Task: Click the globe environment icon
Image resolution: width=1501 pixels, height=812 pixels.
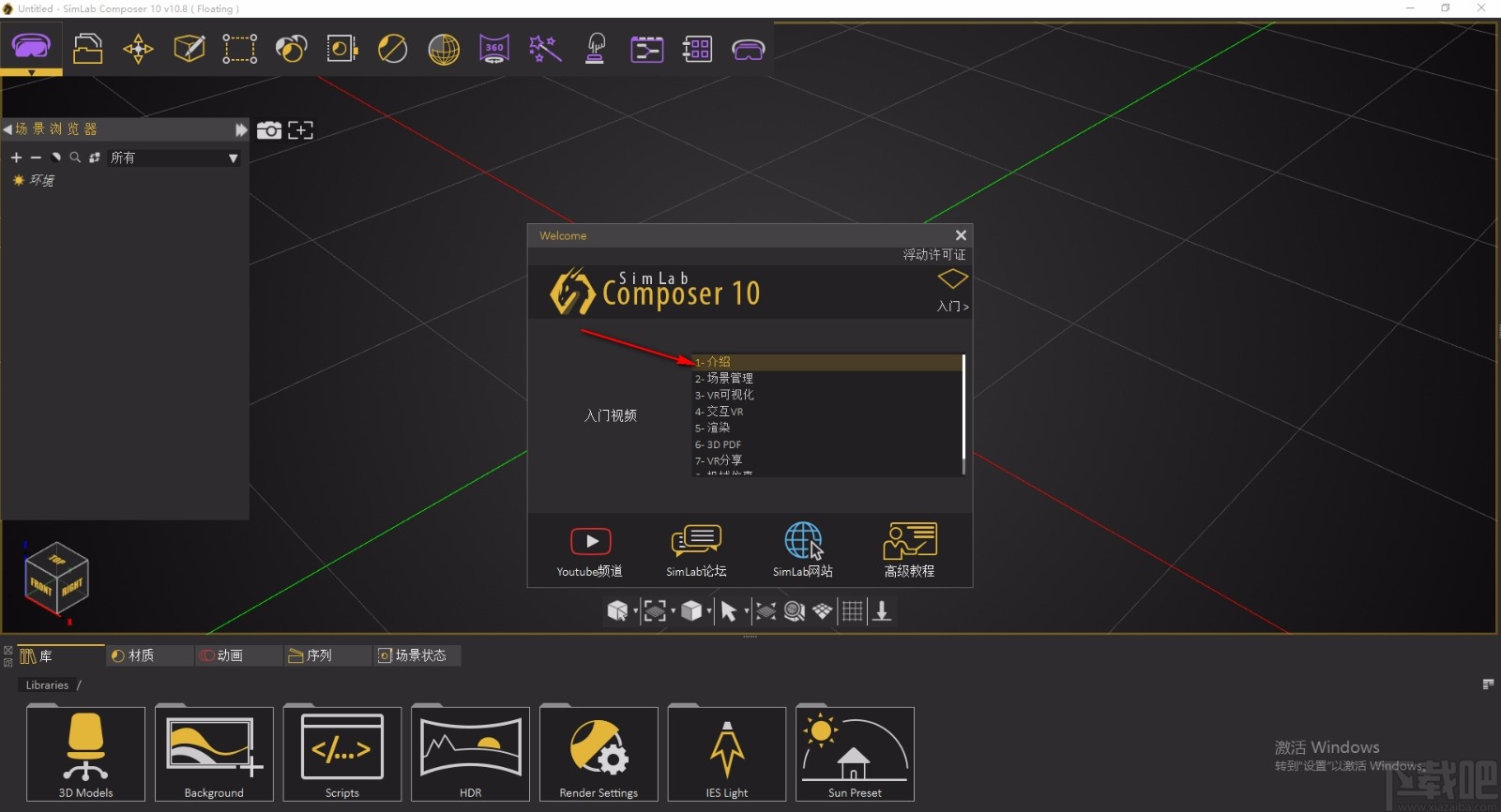Action: 444,49
